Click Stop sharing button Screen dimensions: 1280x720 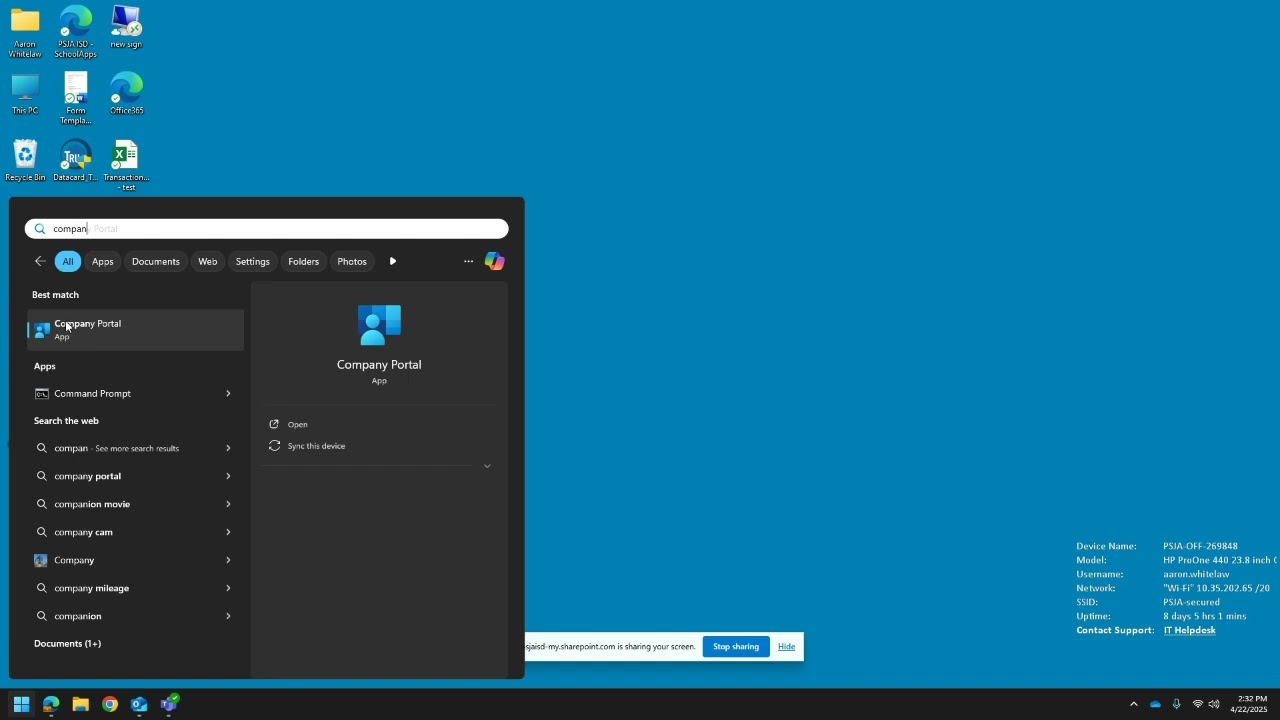(x=736, y=647)
